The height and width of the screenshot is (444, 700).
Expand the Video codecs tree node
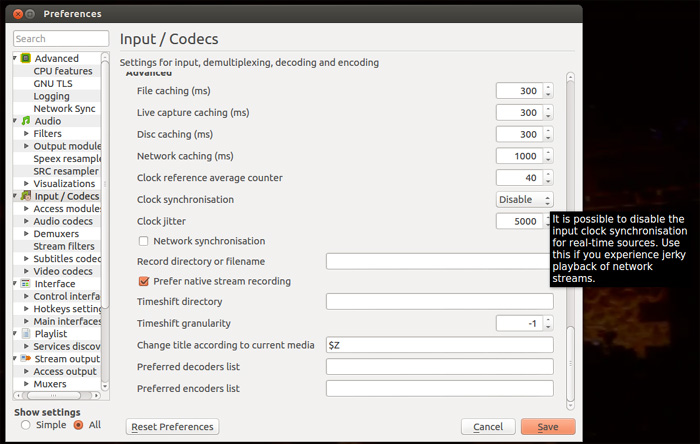(x=27, y=272)
